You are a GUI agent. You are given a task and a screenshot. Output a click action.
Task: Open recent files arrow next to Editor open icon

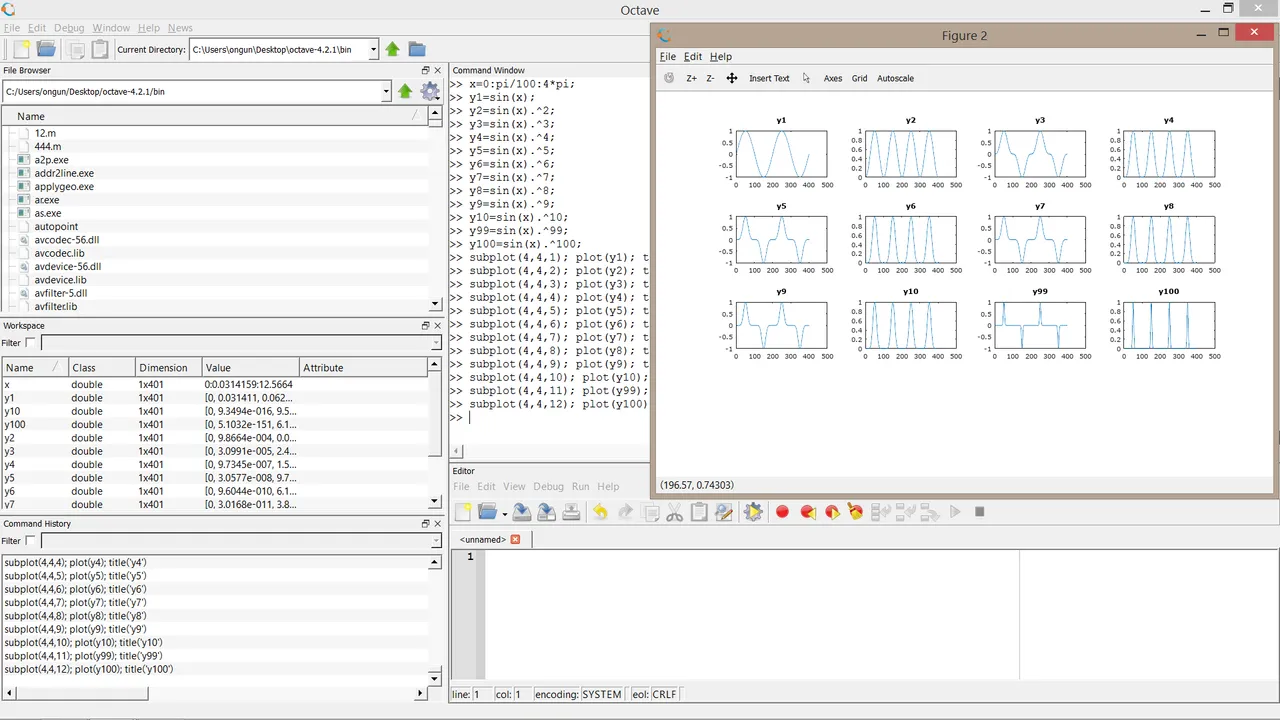[504, 514]
